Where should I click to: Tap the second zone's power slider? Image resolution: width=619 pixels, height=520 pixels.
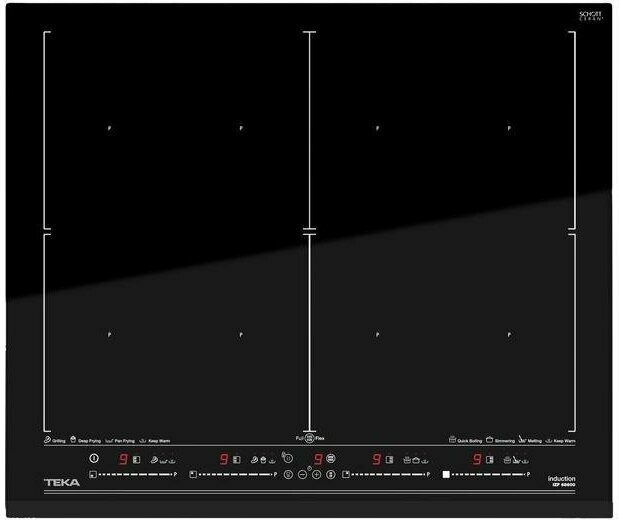click(233, 473)
